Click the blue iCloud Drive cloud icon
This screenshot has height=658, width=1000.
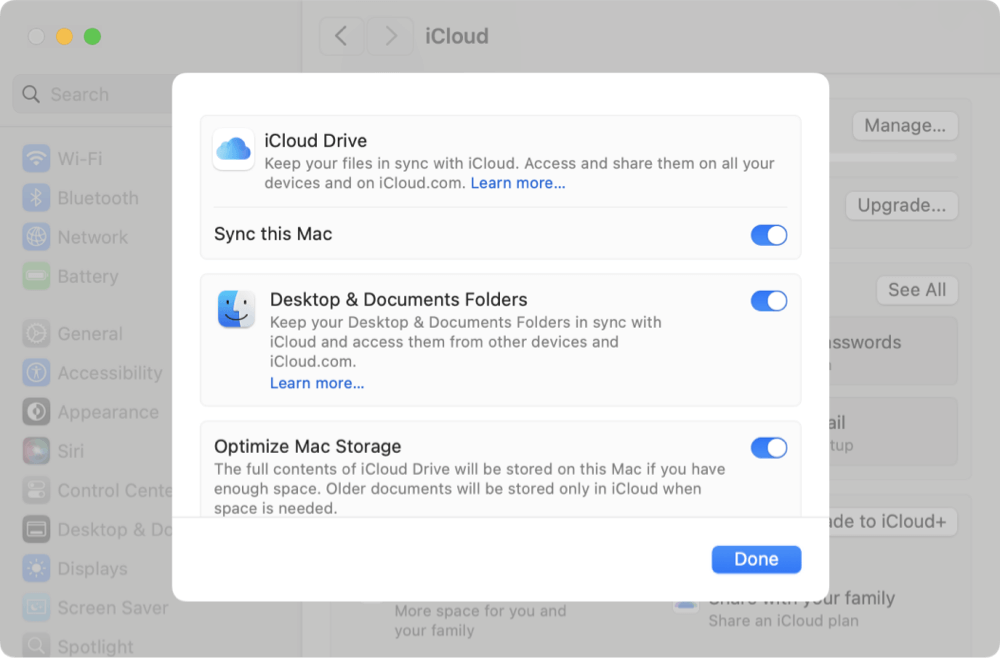233,148
